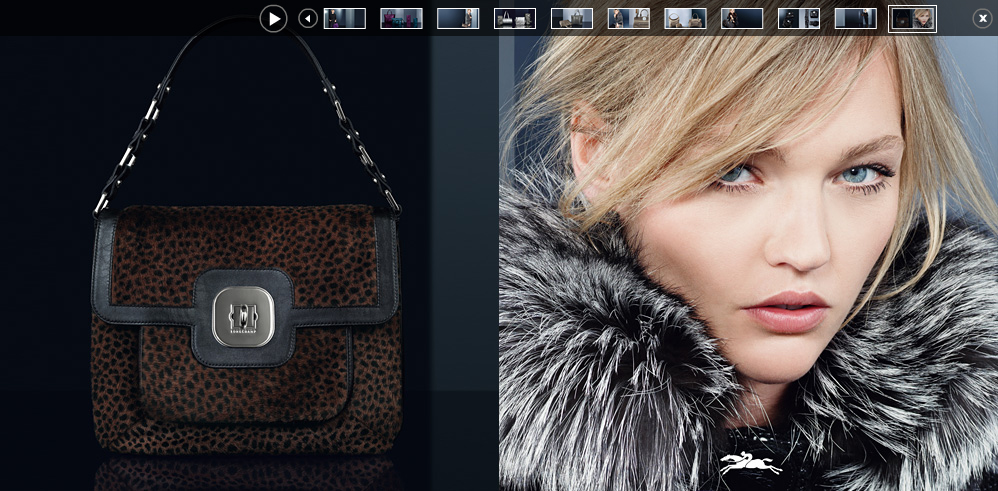Click the silver clasp on the handbag
The height and width of the screenshot is (491, 998).
coord(243,316)
